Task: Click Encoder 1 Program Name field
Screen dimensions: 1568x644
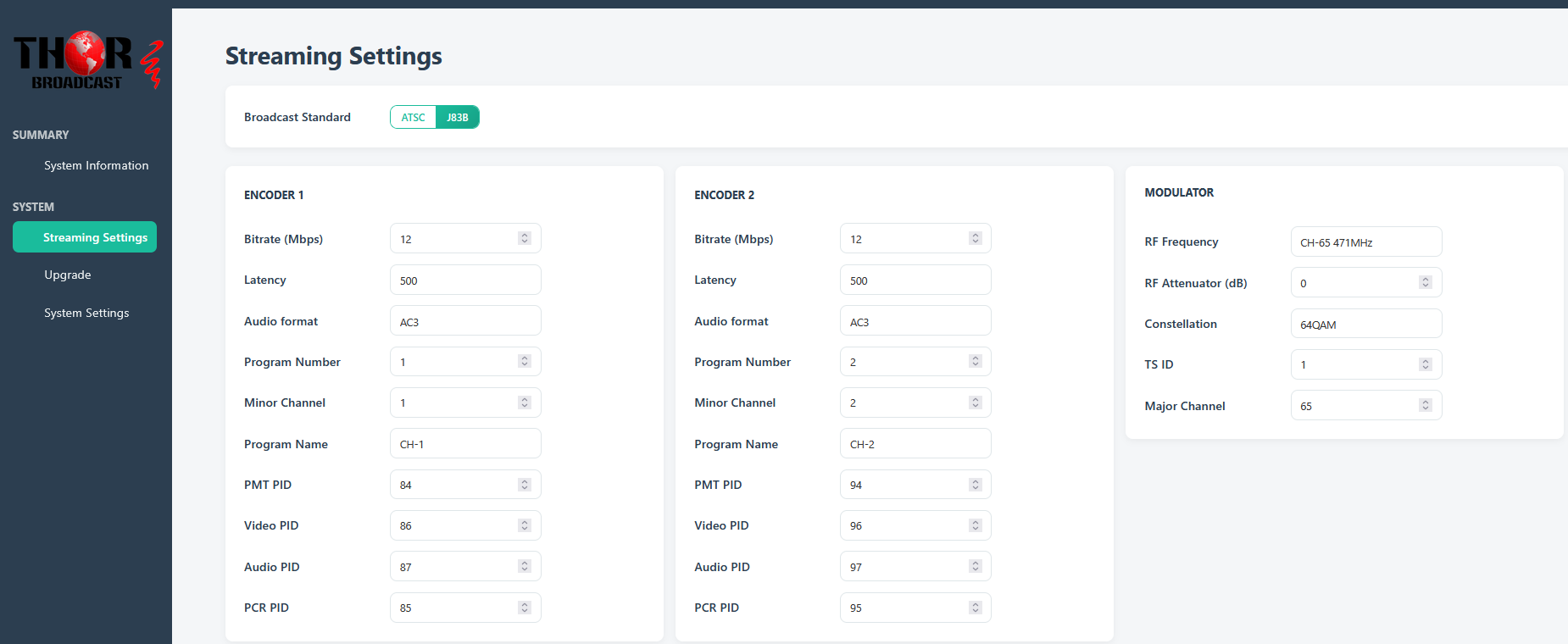Action: tap(464, 444)
